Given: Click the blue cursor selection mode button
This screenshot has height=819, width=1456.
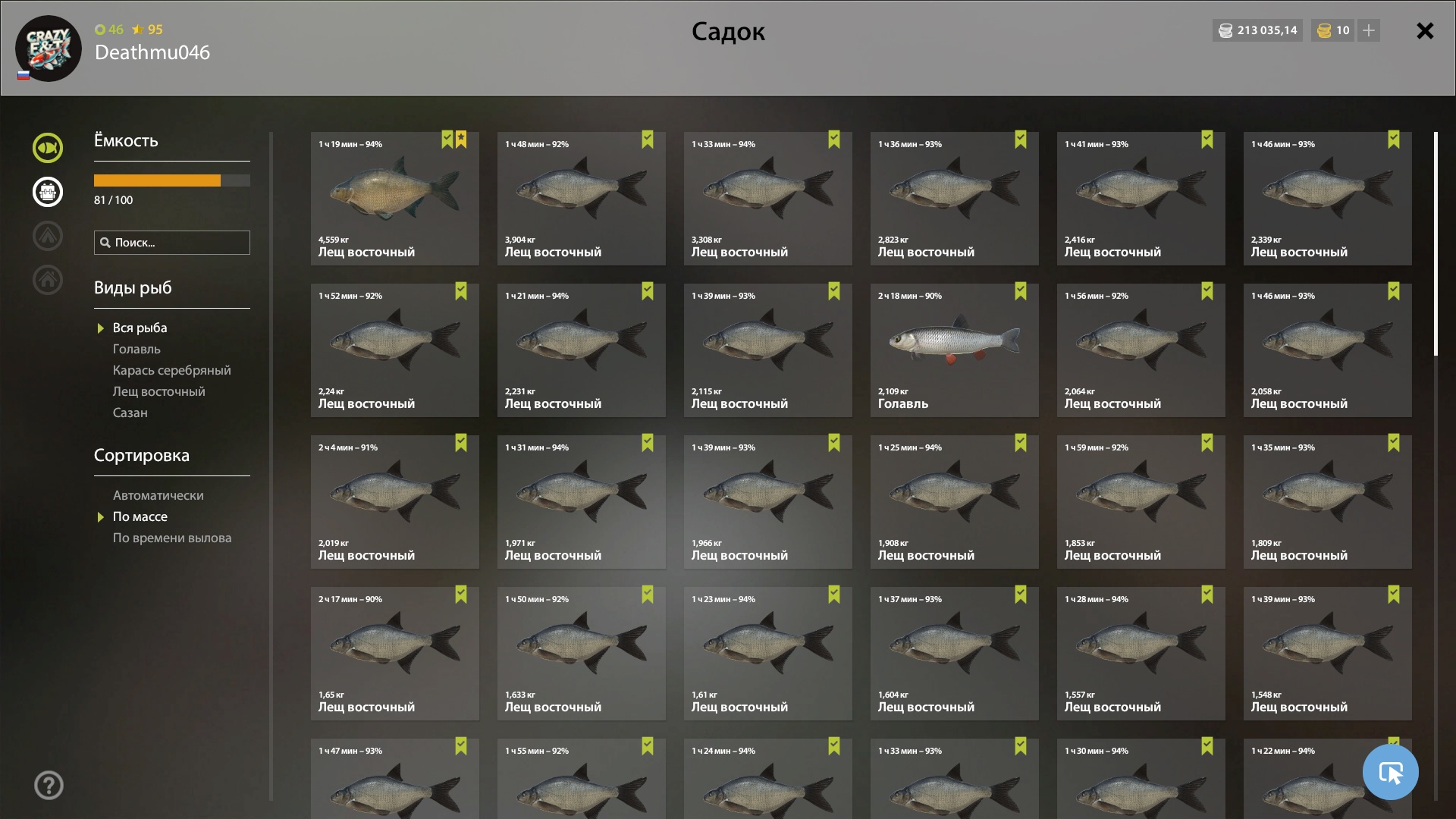Looking at the screenshot, I should click(1391, 772).
